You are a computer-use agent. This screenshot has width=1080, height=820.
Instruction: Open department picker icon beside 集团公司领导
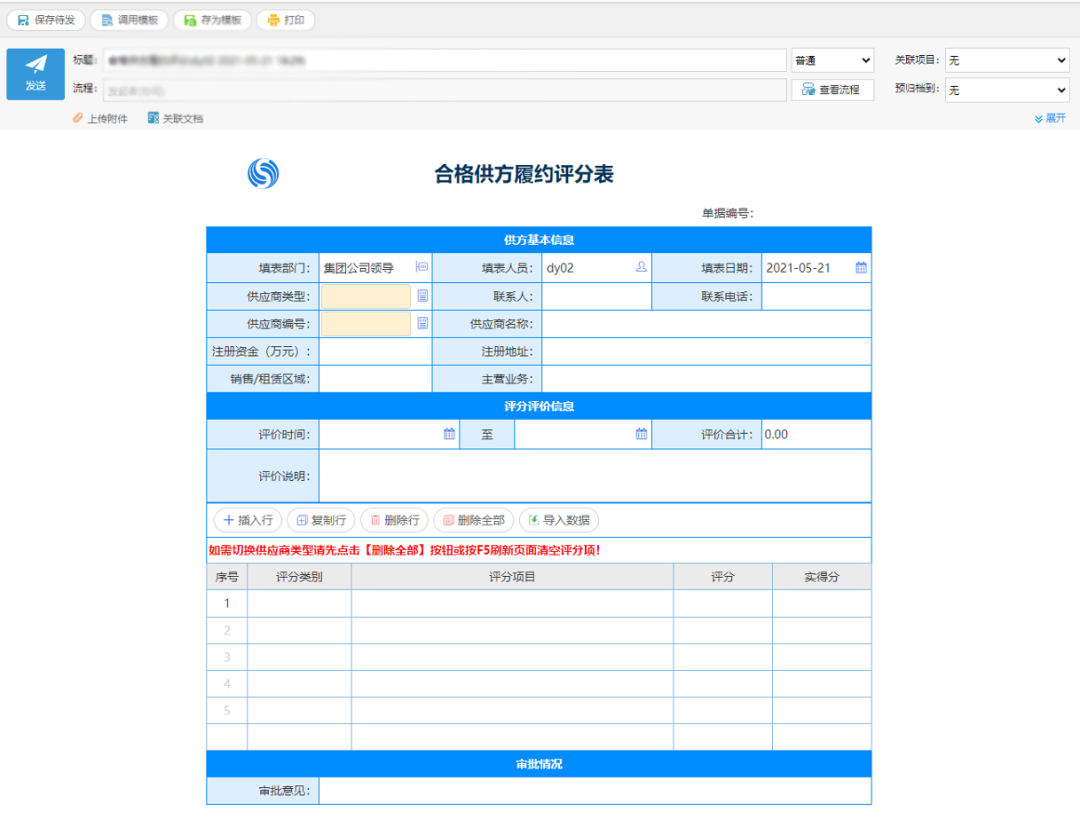click(x=422, y=267)
